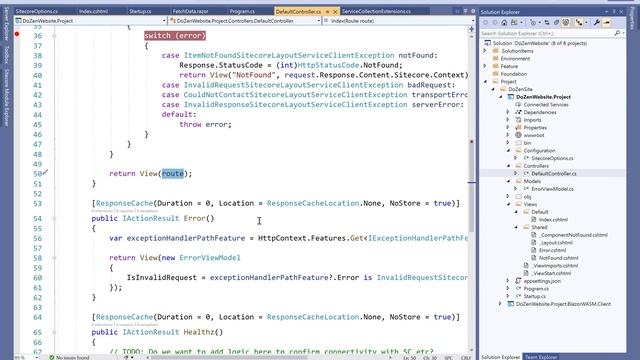Click the green No issues found checkmark
Viewport: 640px width, 360px height.
(x=52, y=358)
